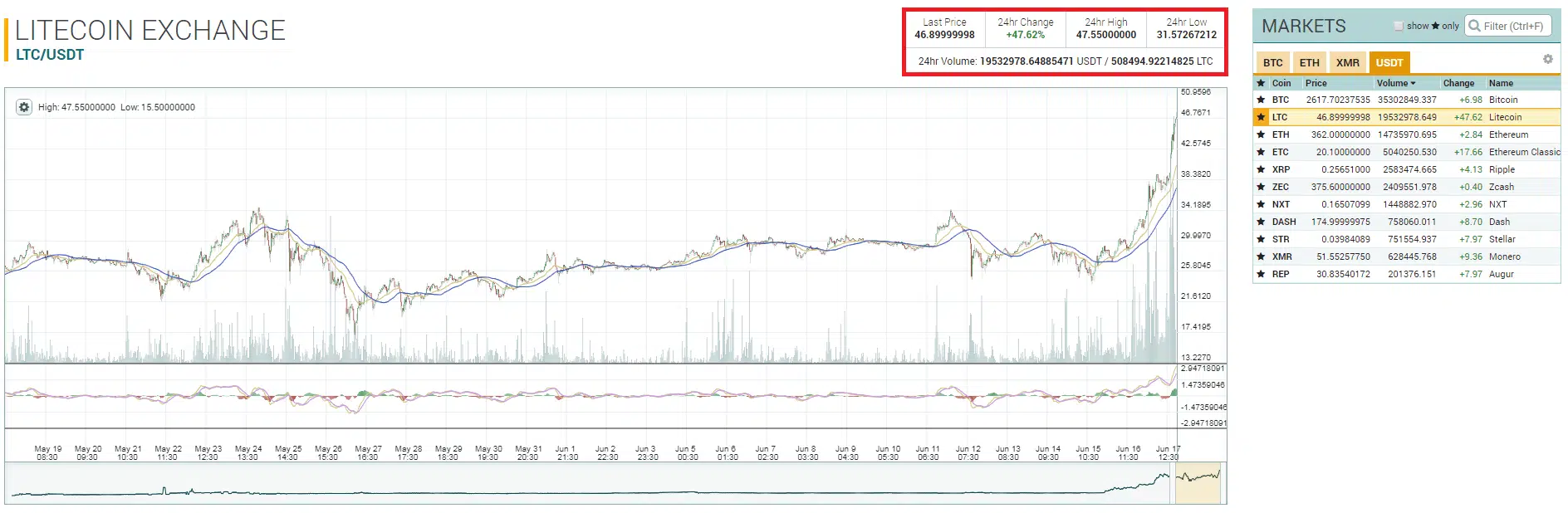The height and width of the screenshot is (513, 1568).
Task: Click the Augur name cell
Action: pos(1501,274)
